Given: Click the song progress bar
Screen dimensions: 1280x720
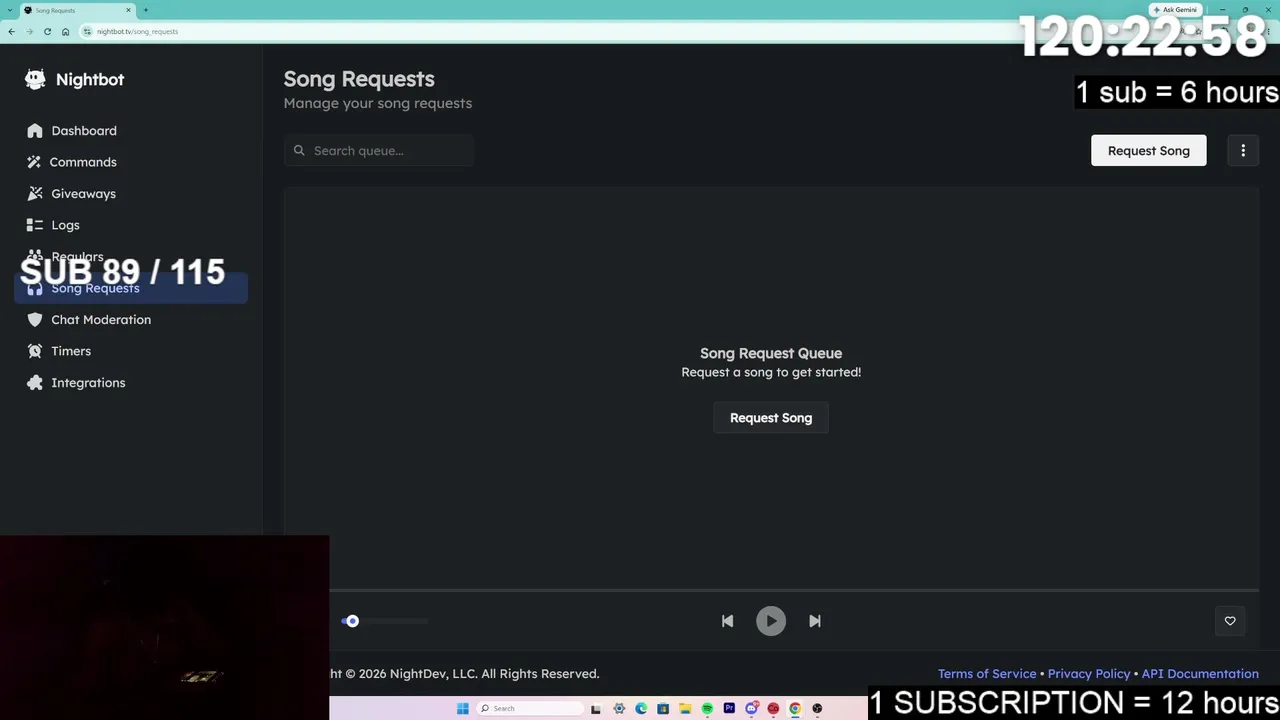Looking at the screenshot, I should [x=794, y=590].
